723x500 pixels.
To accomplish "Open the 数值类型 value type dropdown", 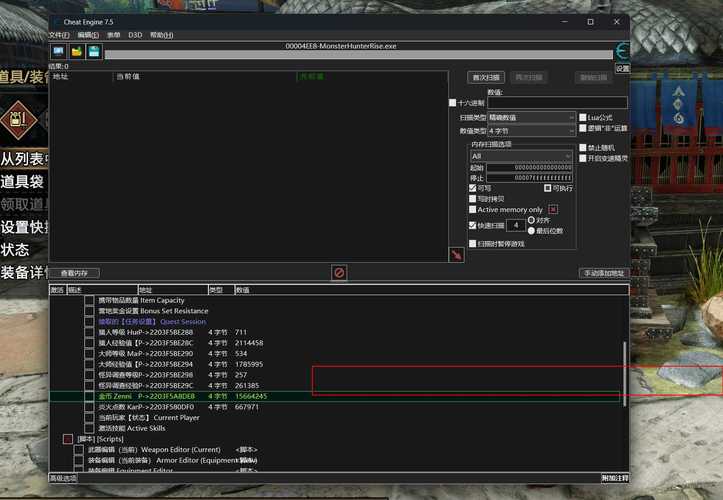I will tap(531, 131).
